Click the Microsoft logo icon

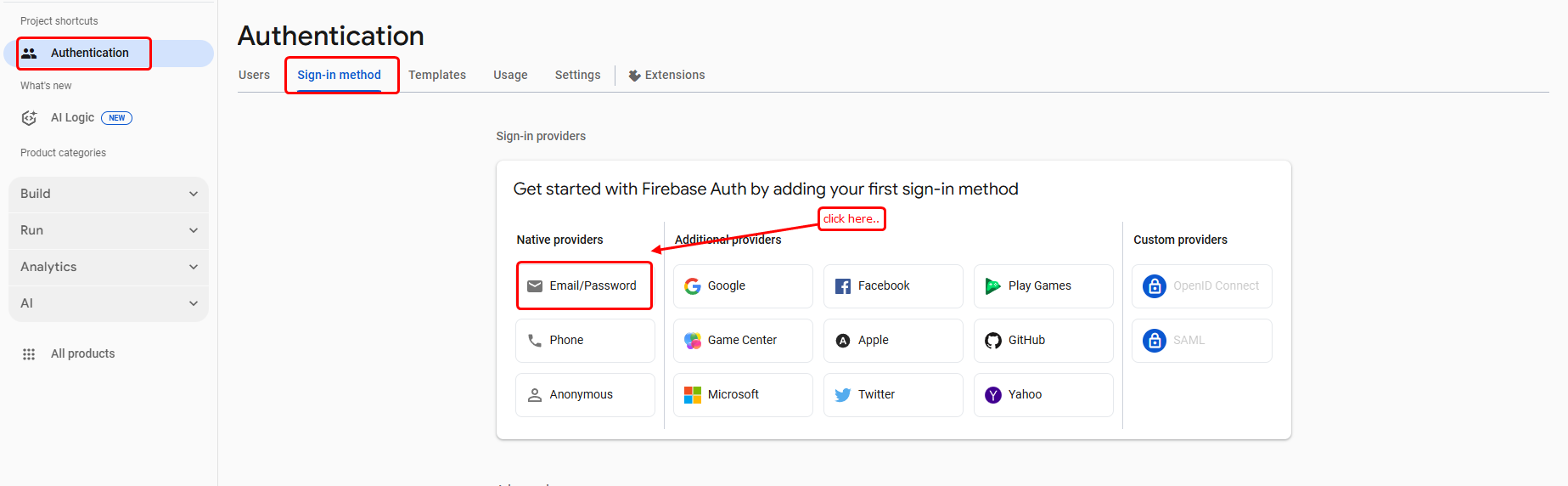coord(693,395)
